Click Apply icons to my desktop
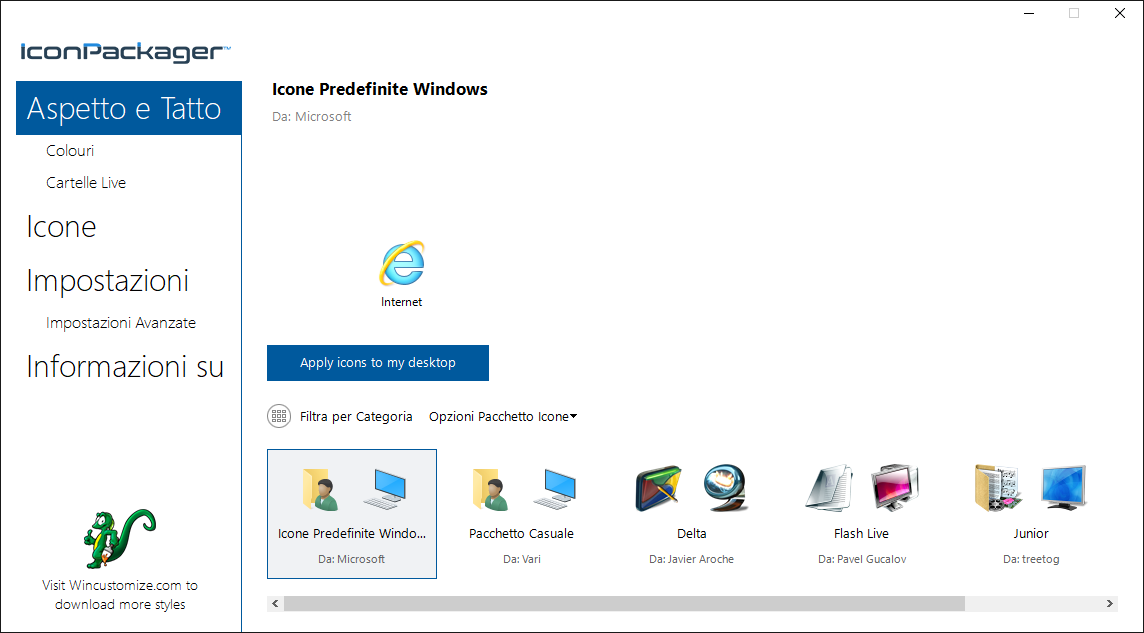 (x=378, y=362)
